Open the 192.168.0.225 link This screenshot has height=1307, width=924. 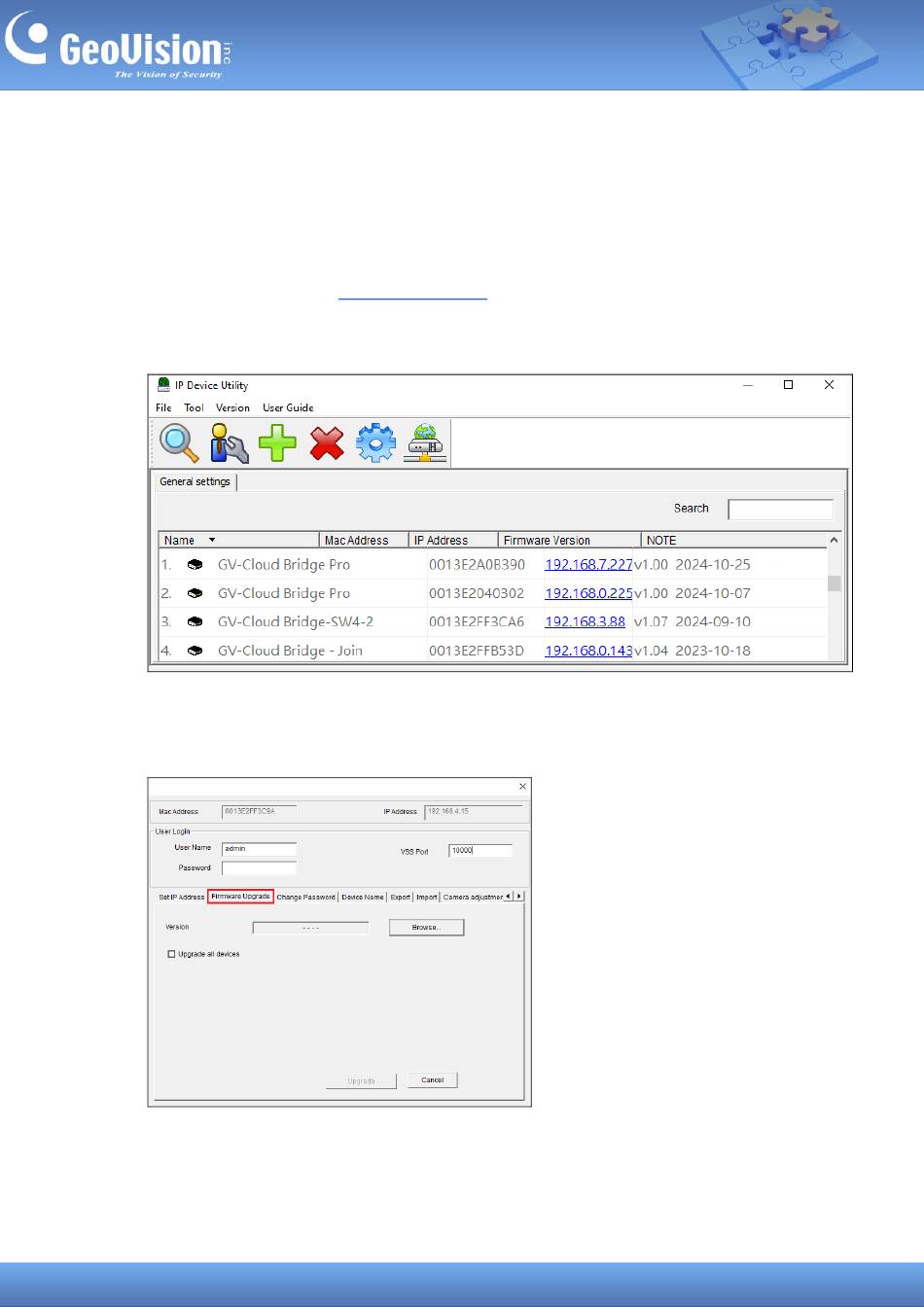588,593
